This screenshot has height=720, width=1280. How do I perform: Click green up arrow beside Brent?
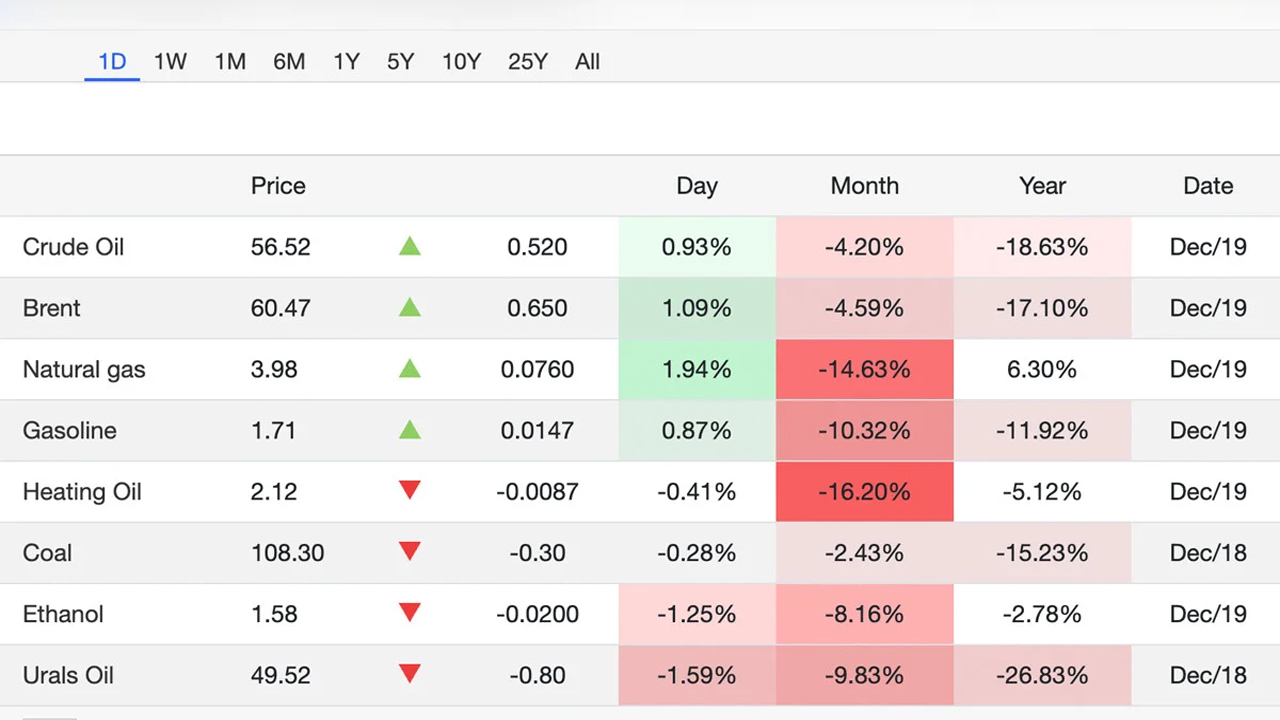[409, 307]
